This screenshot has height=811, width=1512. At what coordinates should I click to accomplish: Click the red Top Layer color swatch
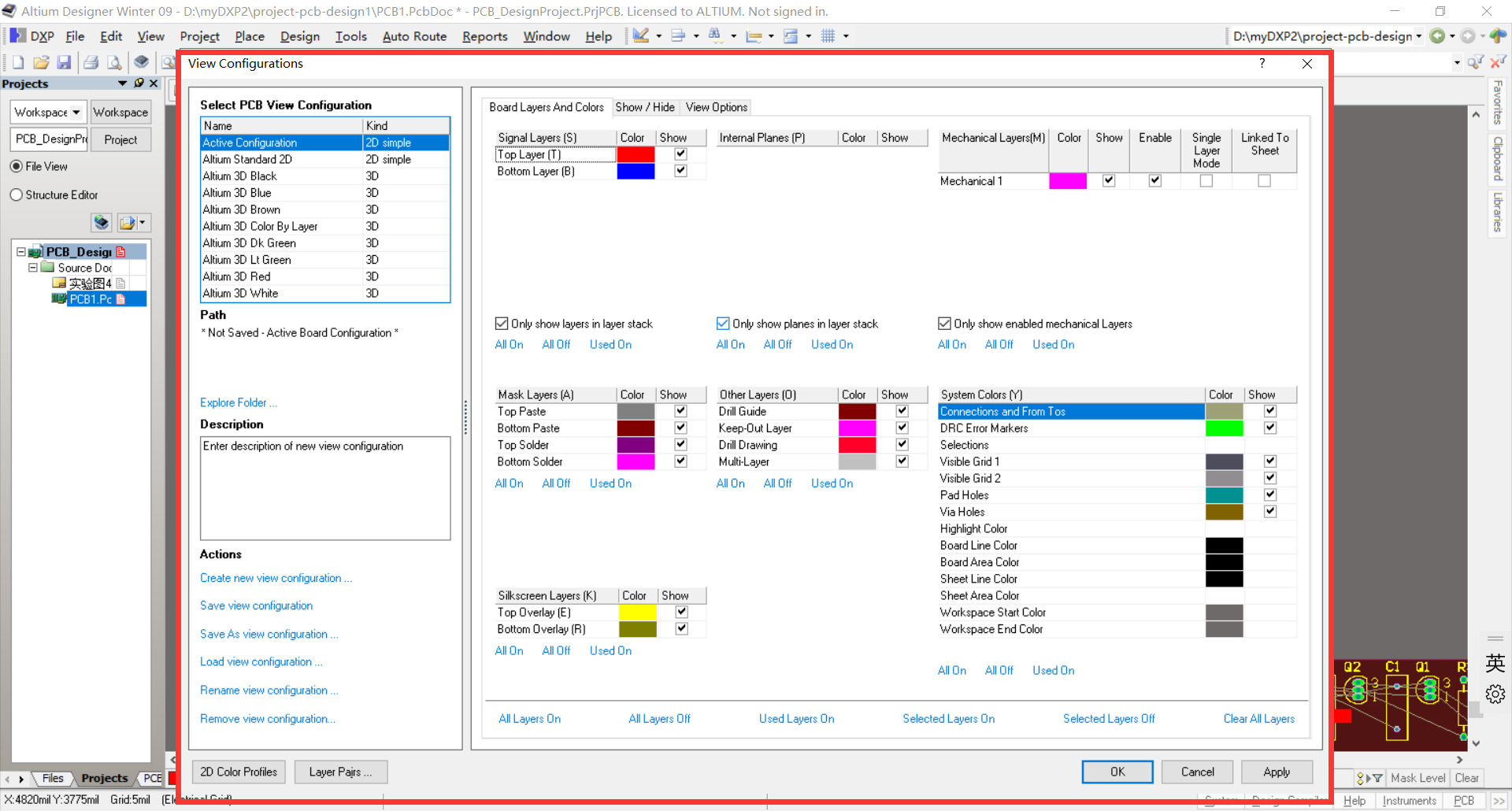[636, 154]
